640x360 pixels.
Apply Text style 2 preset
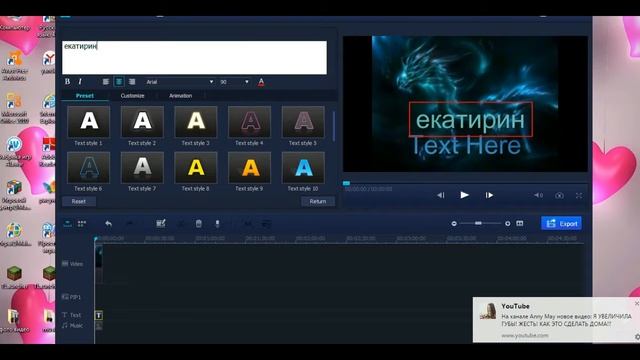142,122
